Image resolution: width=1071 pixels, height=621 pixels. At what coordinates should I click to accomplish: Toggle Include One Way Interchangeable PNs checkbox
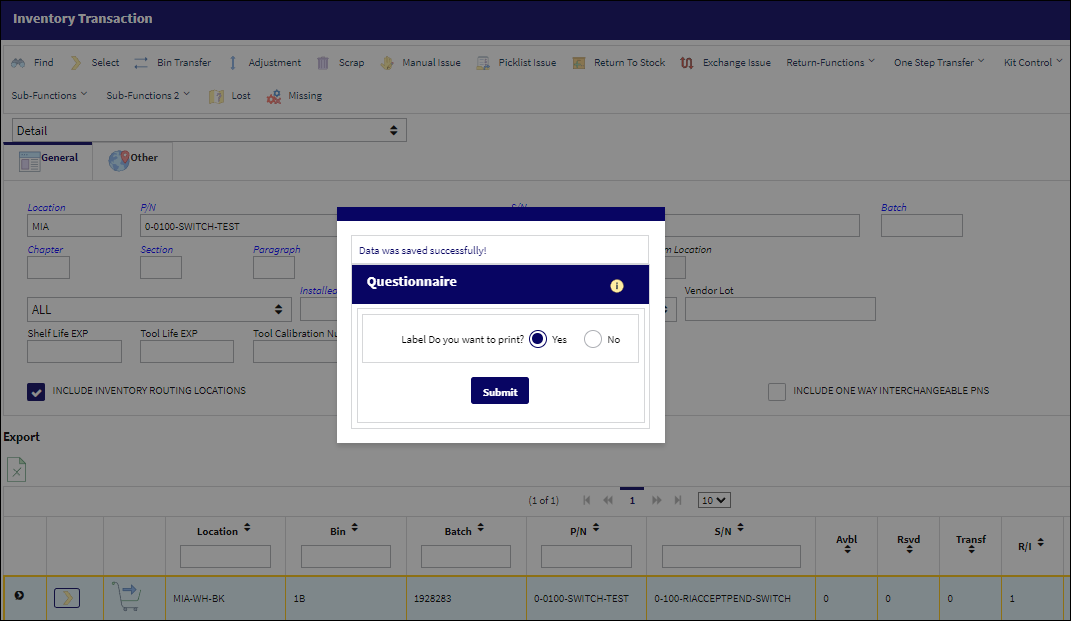coord(777,391)
